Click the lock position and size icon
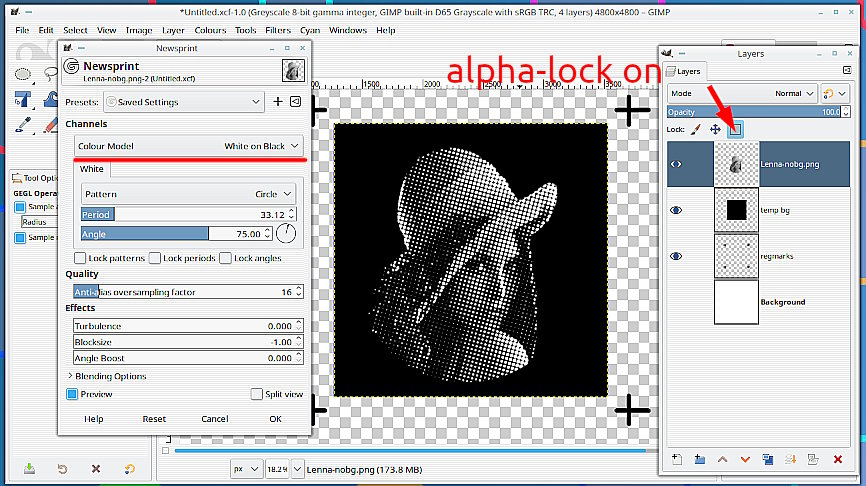The height and width of the screenshot is (486, 866). point(715,129)
